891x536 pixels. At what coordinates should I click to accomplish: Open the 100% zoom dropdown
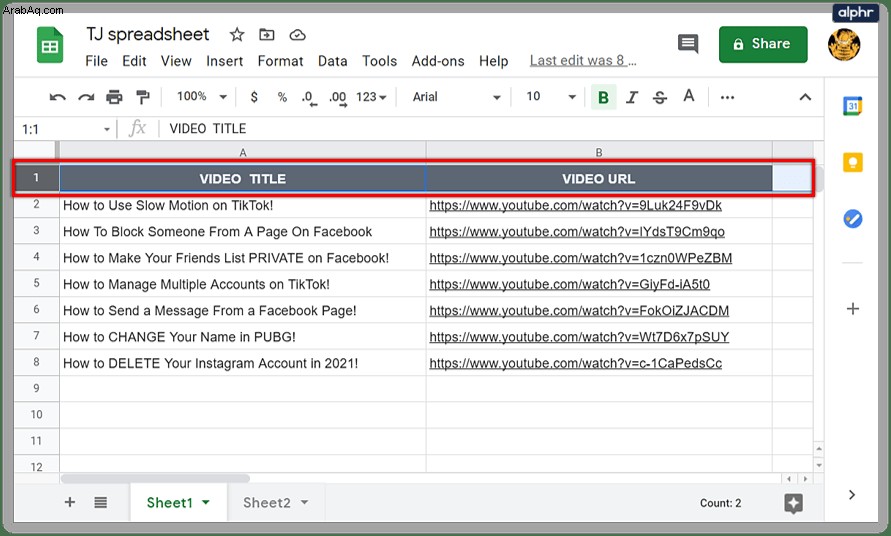point(202,97)
